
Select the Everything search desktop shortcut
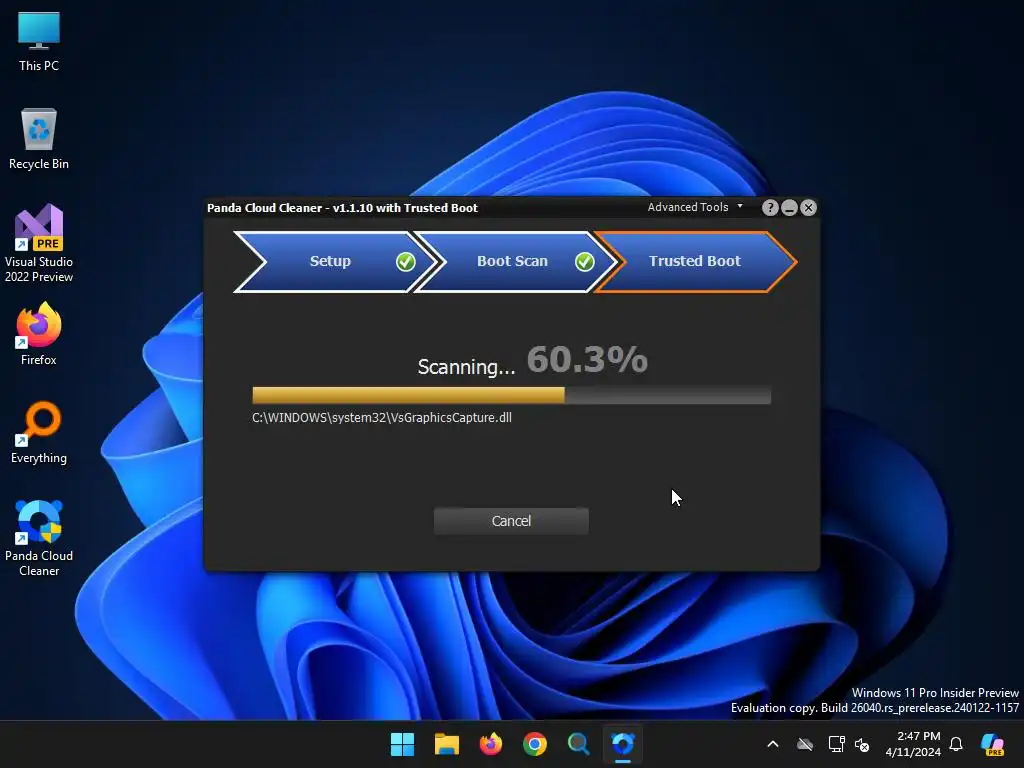pyautogui.click(x=39, y=432)
